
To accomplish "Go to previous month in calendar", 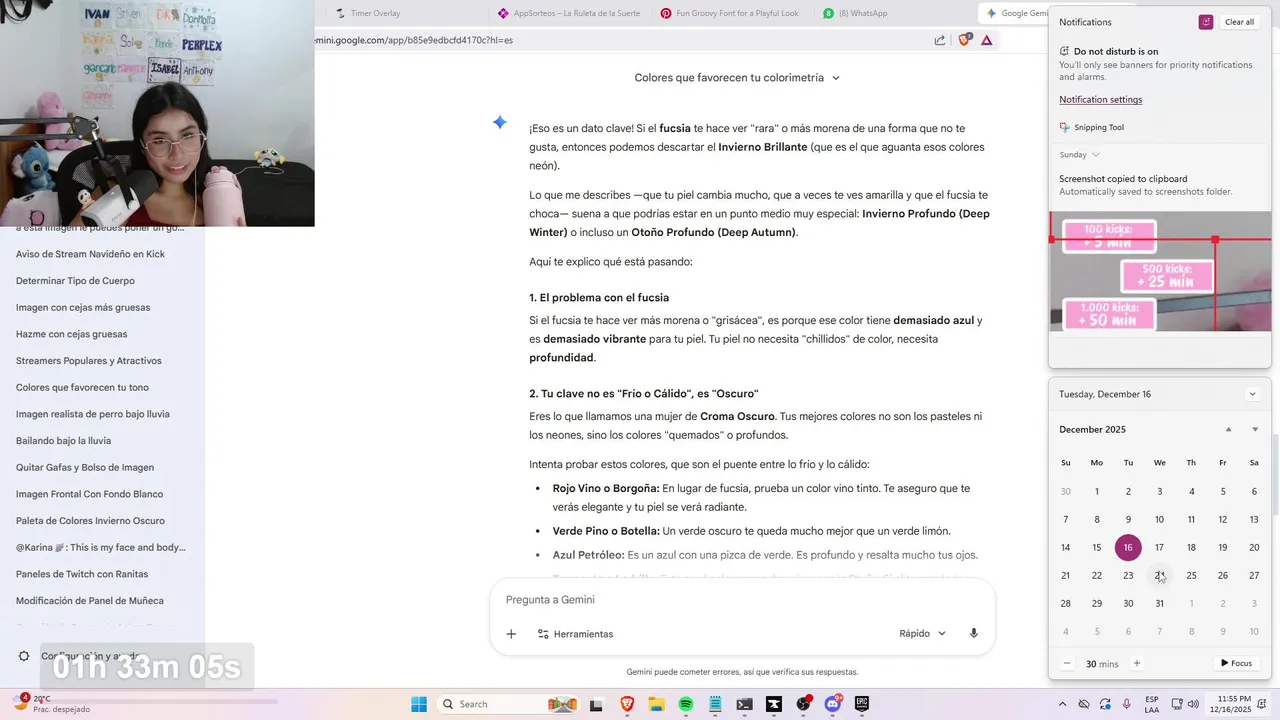I will pyautogui.click(x=1229, y=430).
